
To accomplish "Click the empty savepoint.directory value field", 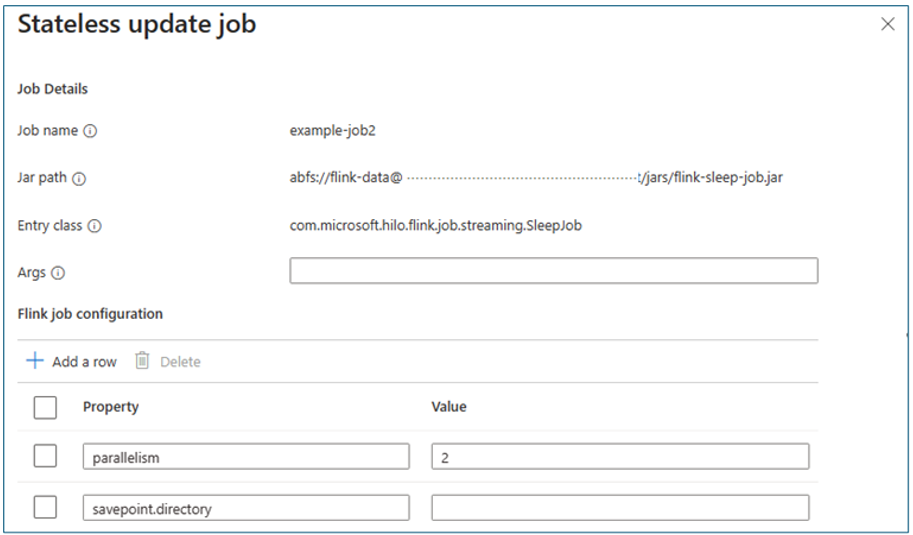I will point(620,508).
